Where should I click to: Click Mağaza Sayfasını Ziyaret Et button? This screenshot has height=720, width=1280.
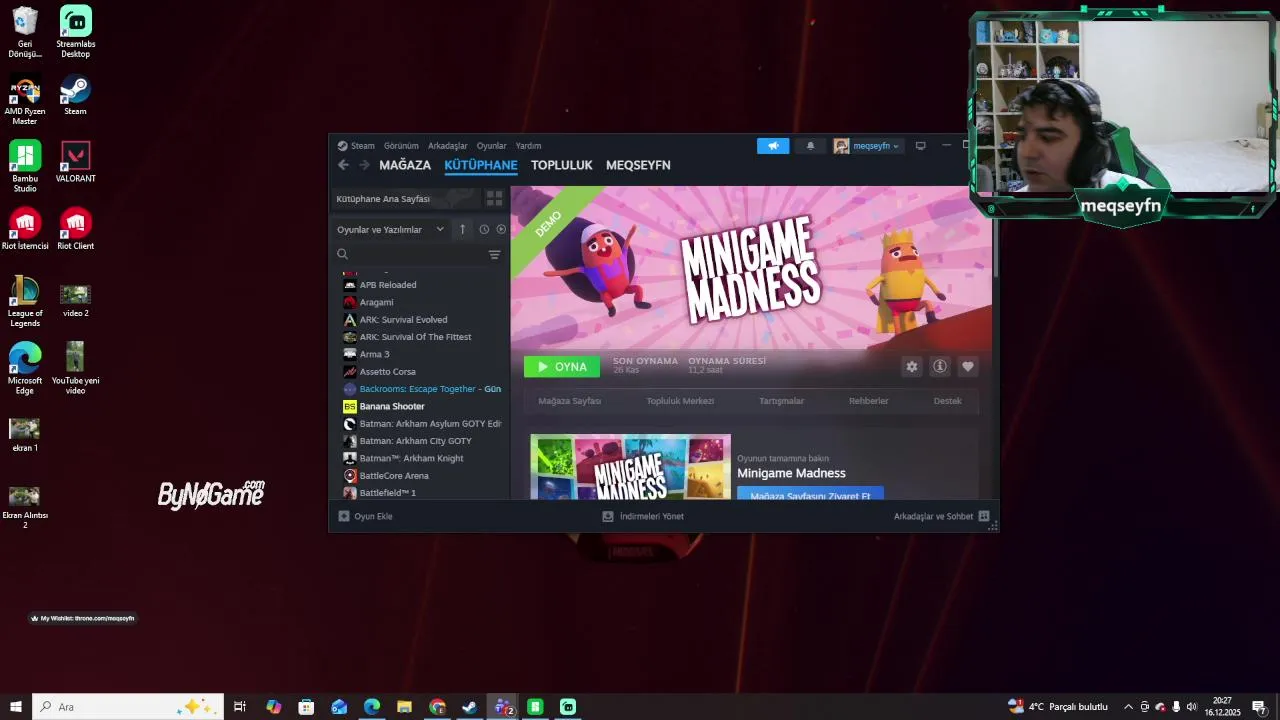coord(810,494)
